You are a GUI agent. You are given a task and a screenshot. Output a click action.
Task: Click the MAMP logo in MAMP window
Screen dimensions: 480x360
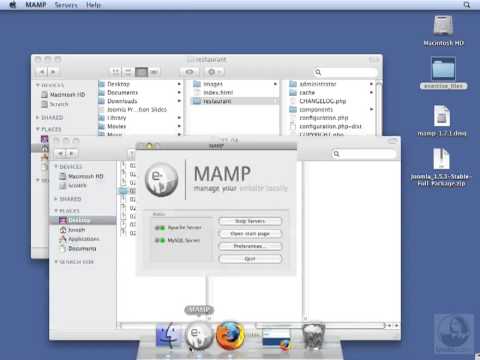[161, 179]
